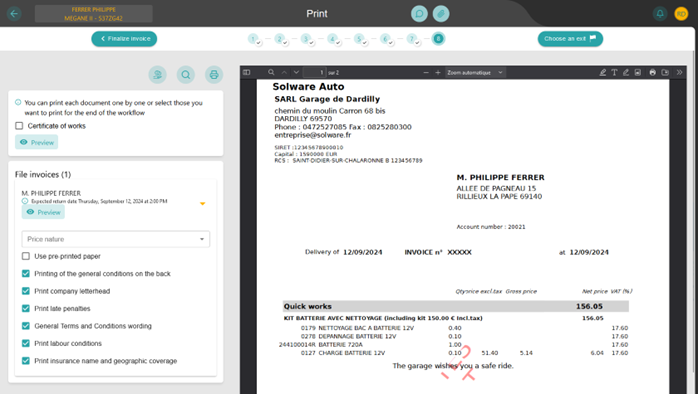Print from the PDF viewer toolbar
This screenshot has width=698, height=394.
tap(653, 73)
